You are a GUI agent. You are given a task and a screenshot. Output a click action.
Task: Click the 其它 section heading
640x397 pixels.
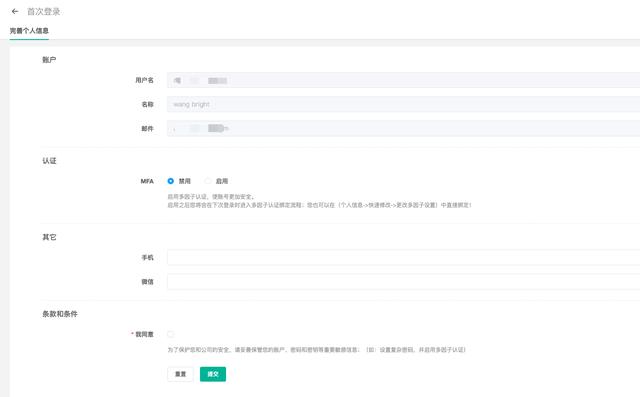pos(49,237)
